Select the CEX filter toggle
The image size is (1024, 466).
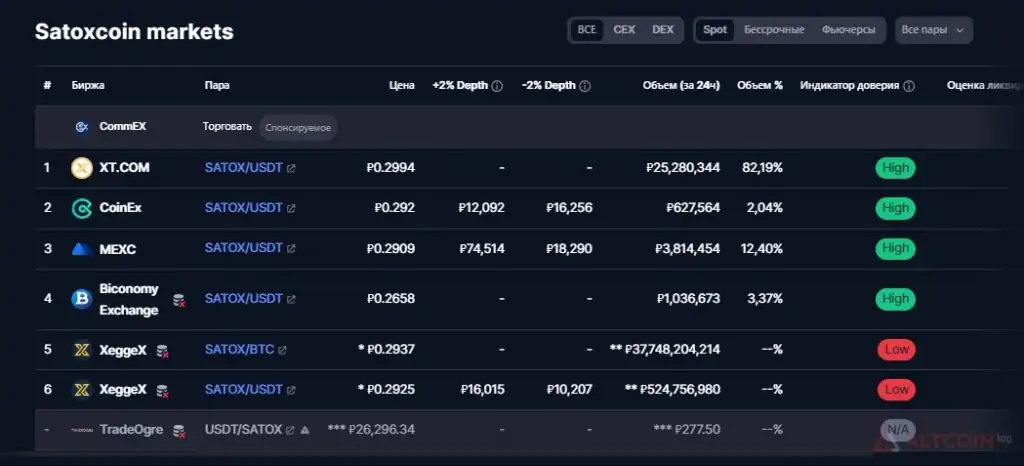click(x=624, y=30)
